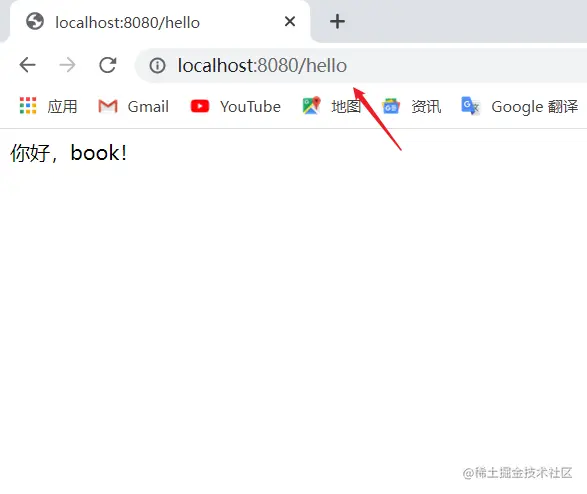
Task: Click the Gmail envelope icon
Action: coord(108,106)
